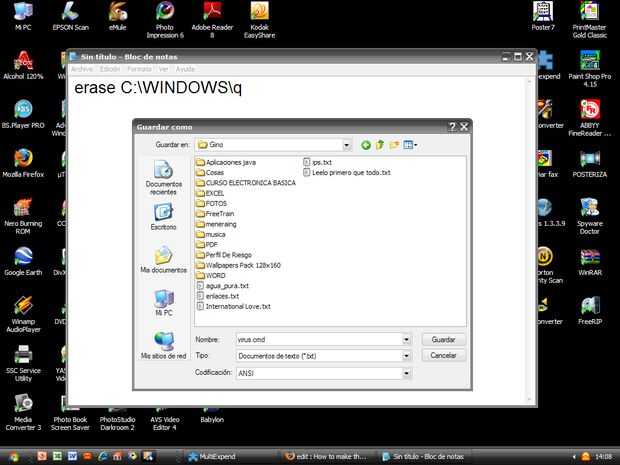
Task: Create a new folder icon in dialog toolbar
Action: pos(394,145)
